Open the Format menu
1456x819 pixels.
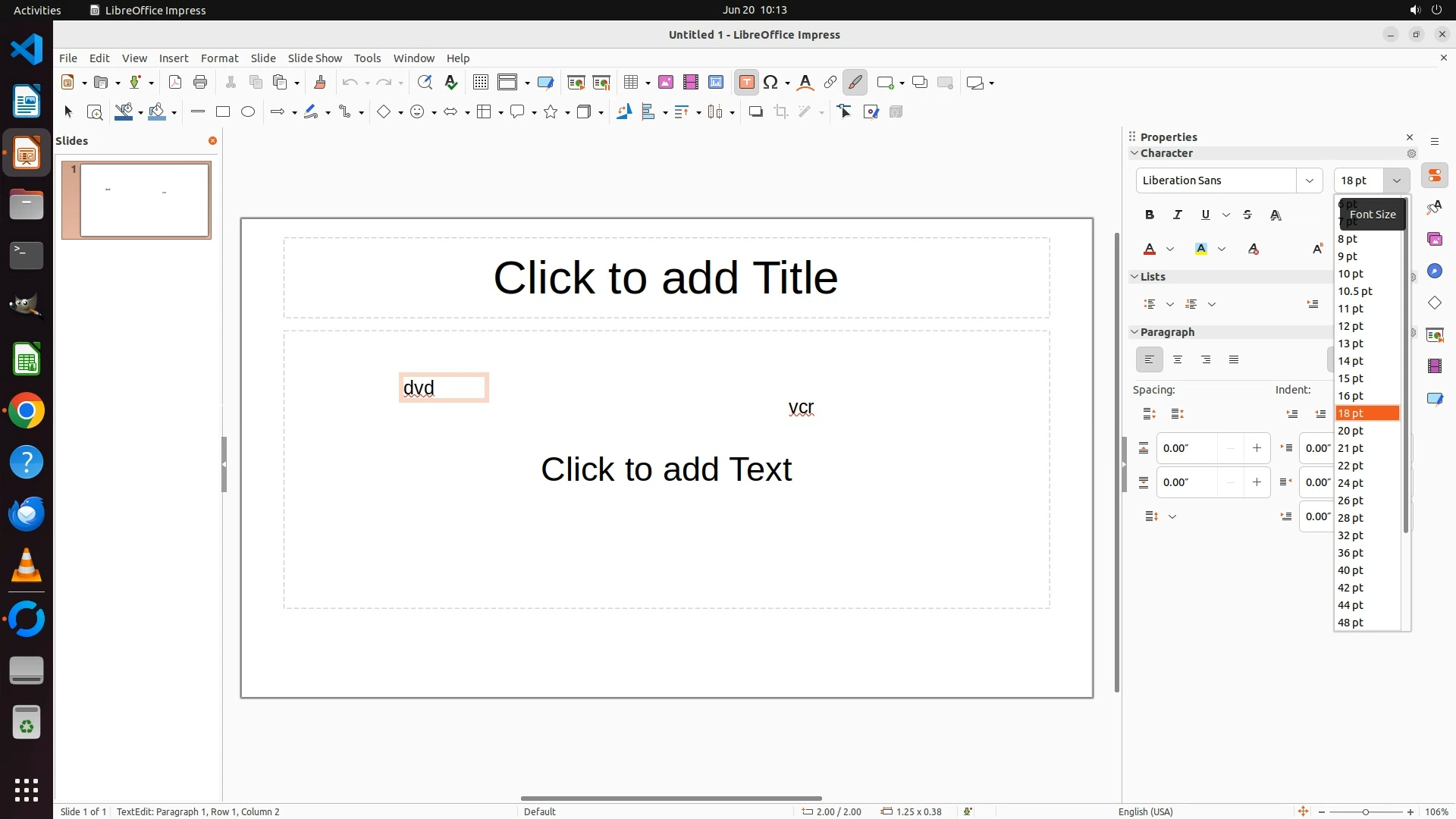click(x=219, y=58)
